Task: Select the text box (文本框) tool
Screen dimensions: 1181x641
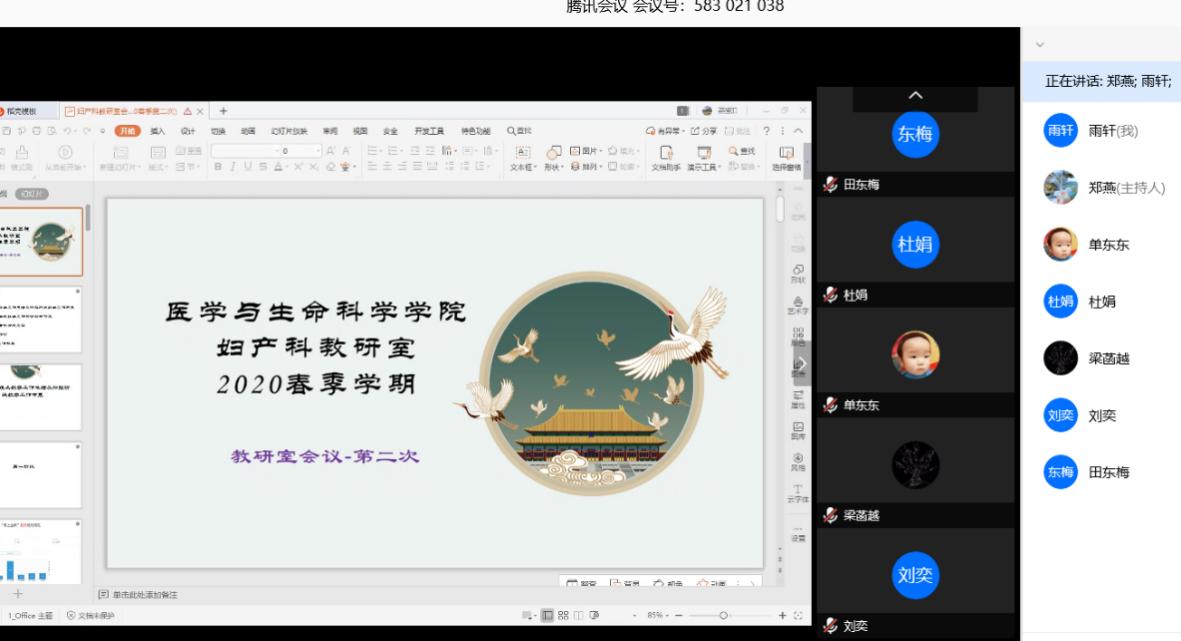Action: 521,157
